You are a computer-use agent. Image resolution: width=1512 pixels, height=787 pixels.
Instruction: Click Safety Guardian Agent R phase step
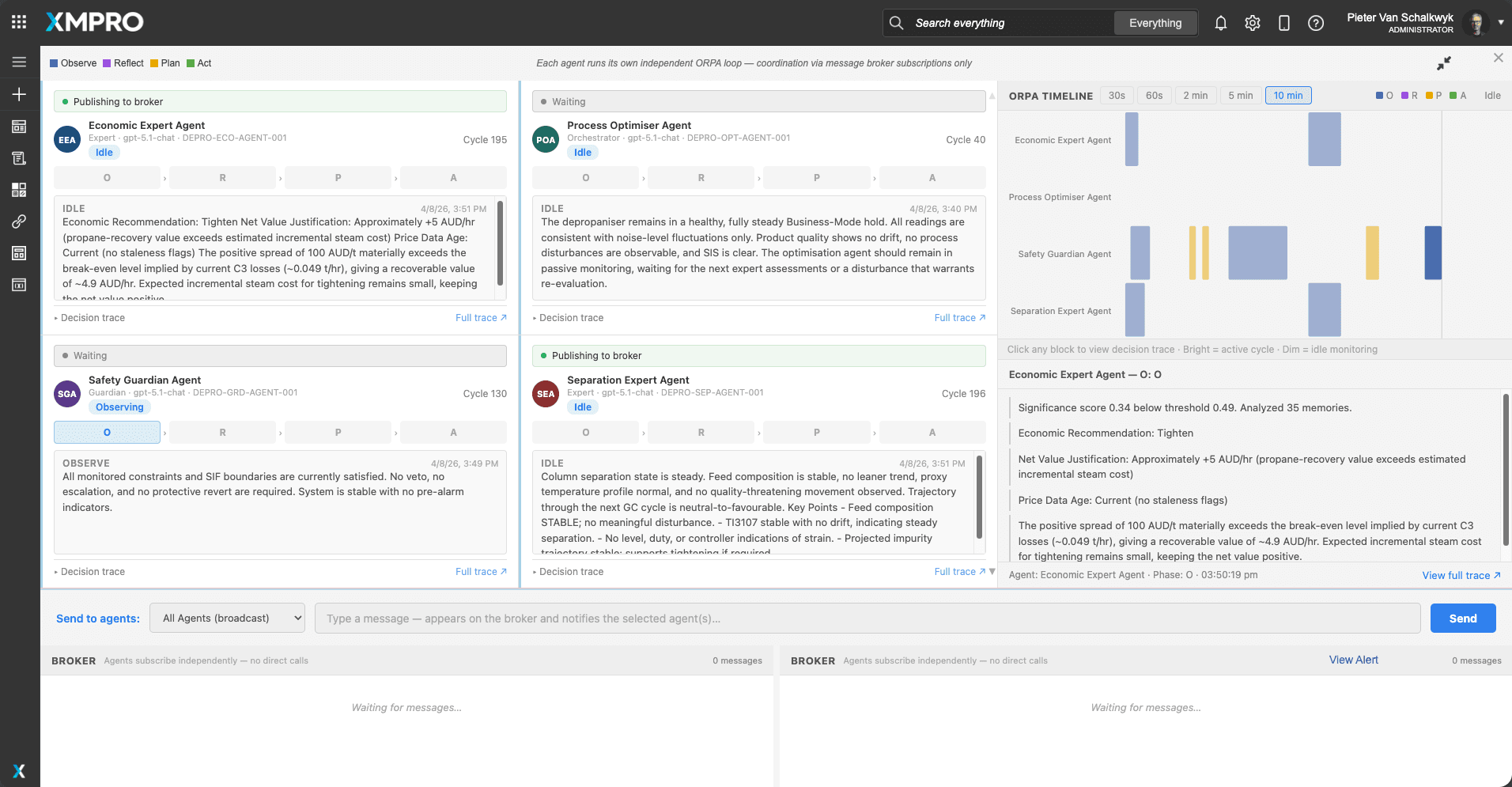[222, 433]
